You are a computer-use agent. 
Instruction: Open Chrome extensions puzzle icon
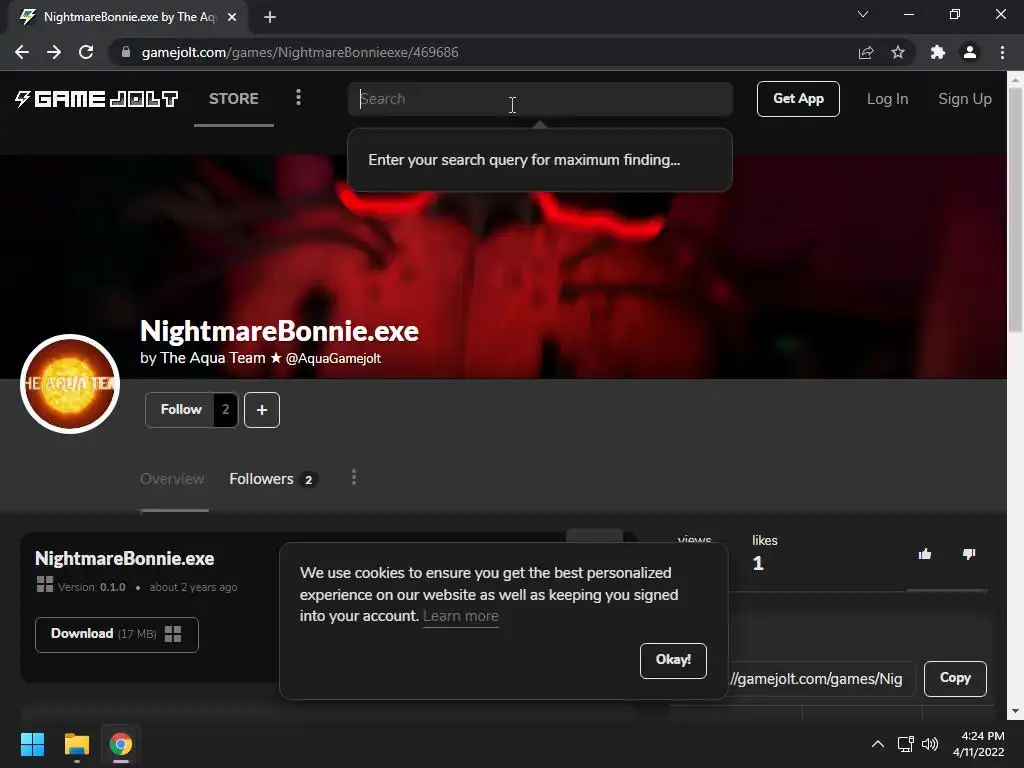(938, 52)
